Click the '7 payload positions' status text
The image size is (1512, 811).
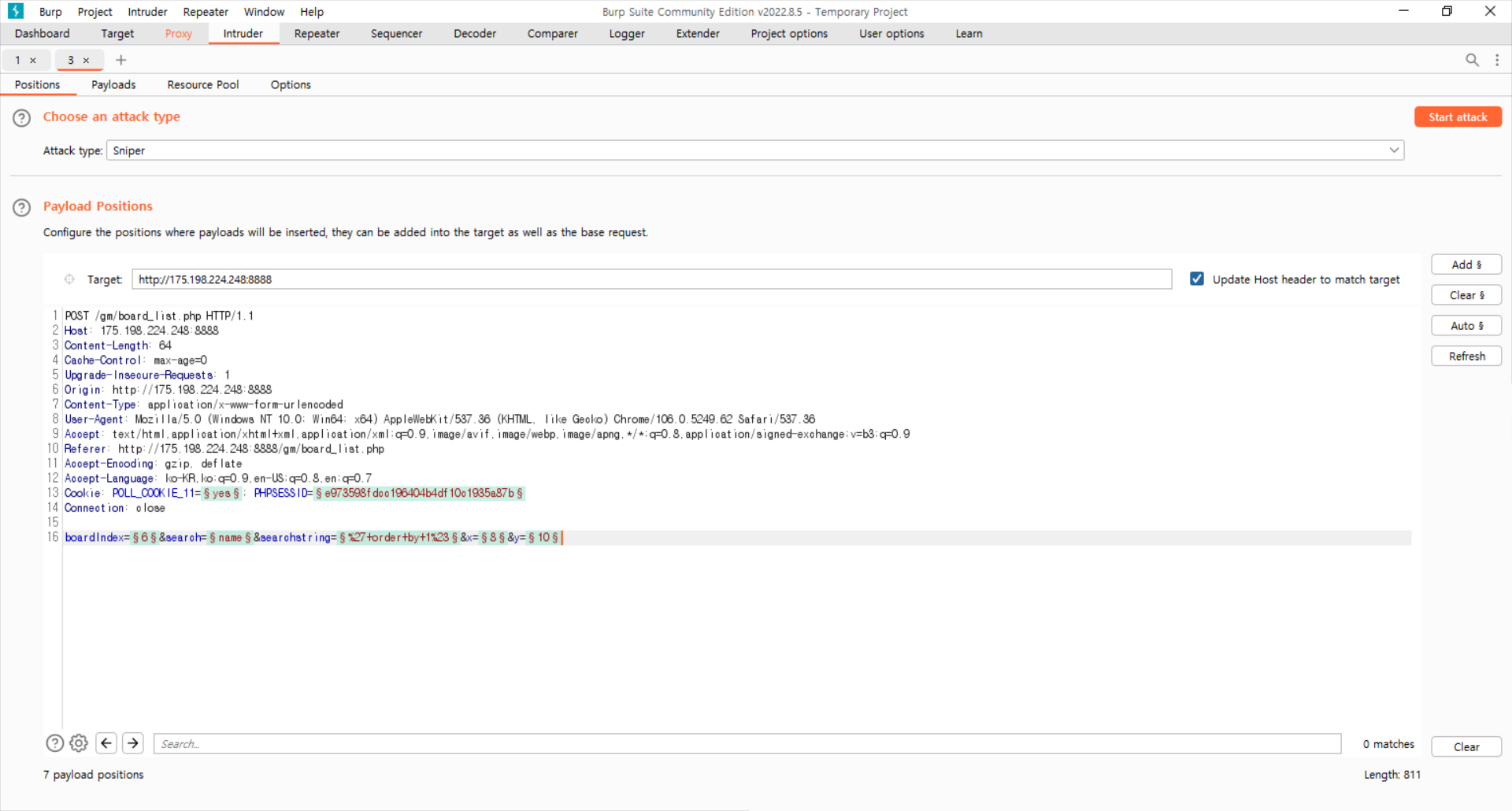pyautogui.click(x=94, y=775)
